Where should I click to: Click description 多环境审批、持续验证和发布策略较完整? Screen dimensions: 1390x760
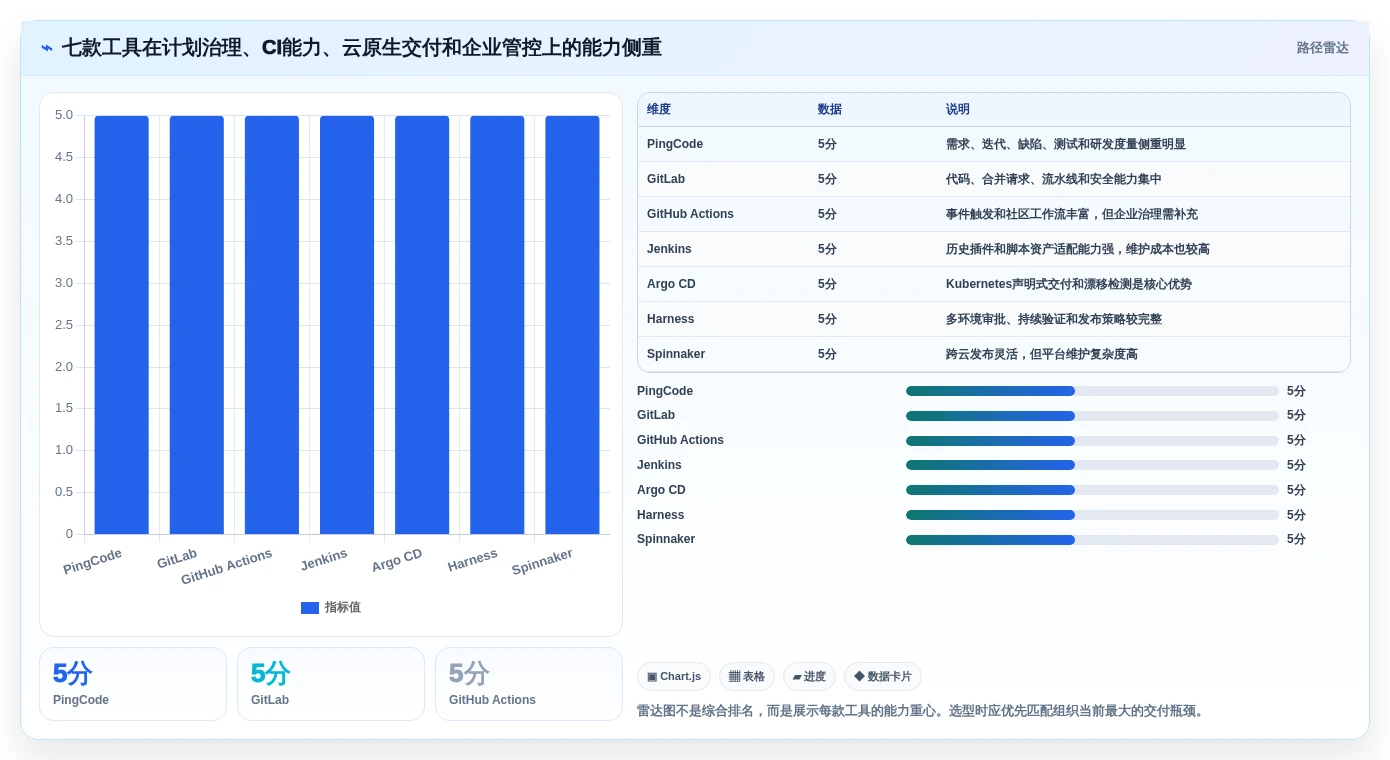pyautogui.click(x=1054, y=319)
